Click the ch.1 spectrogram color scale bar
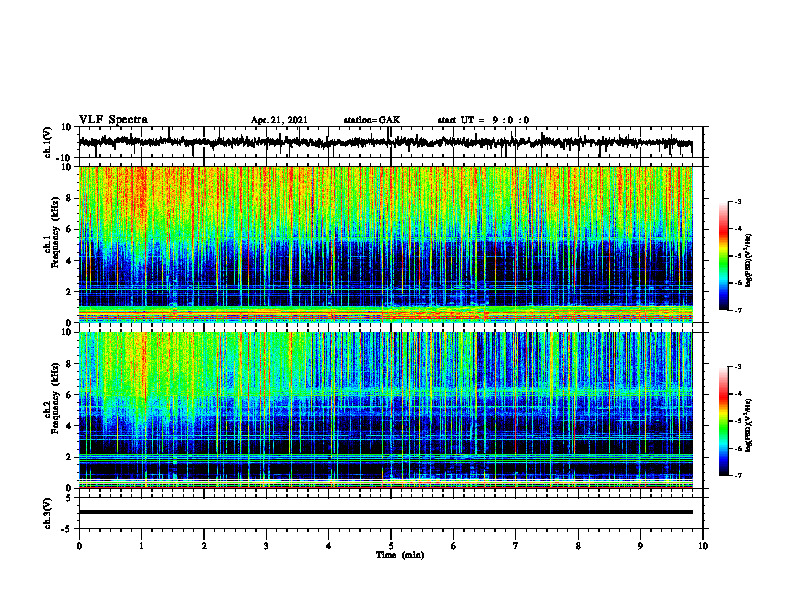 (x=723, y=256)
